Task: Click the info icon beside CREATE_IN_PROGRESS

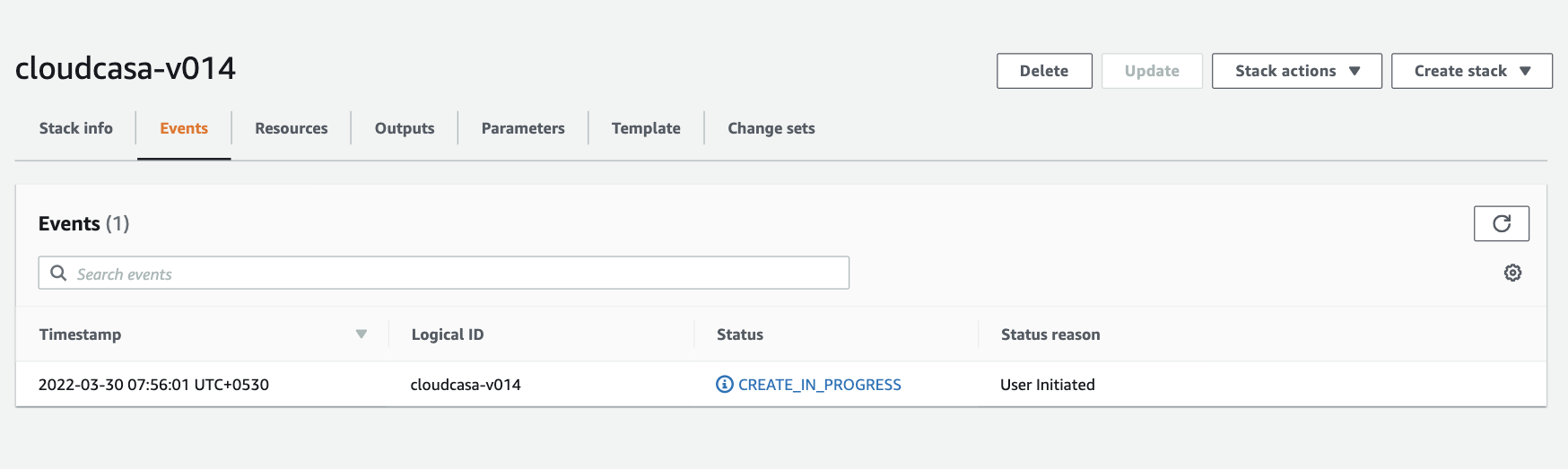Action: (x=725, y=385)
